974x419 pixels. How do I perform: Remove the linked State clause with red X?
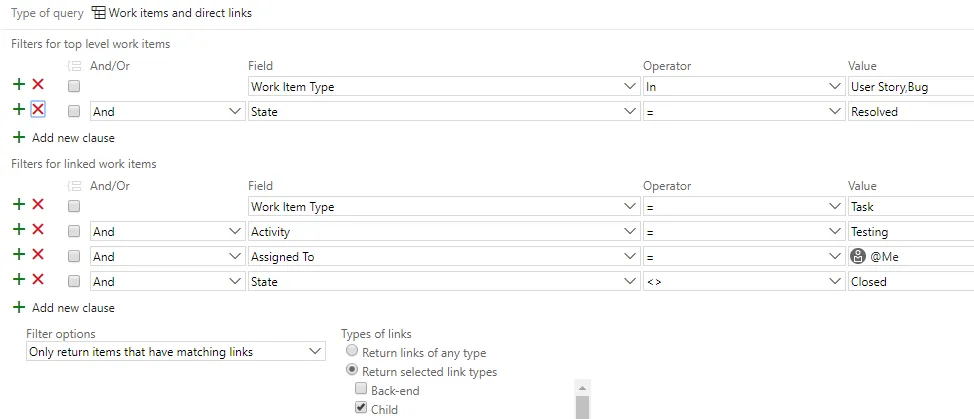pyautogui.click(x=38, y=281)
